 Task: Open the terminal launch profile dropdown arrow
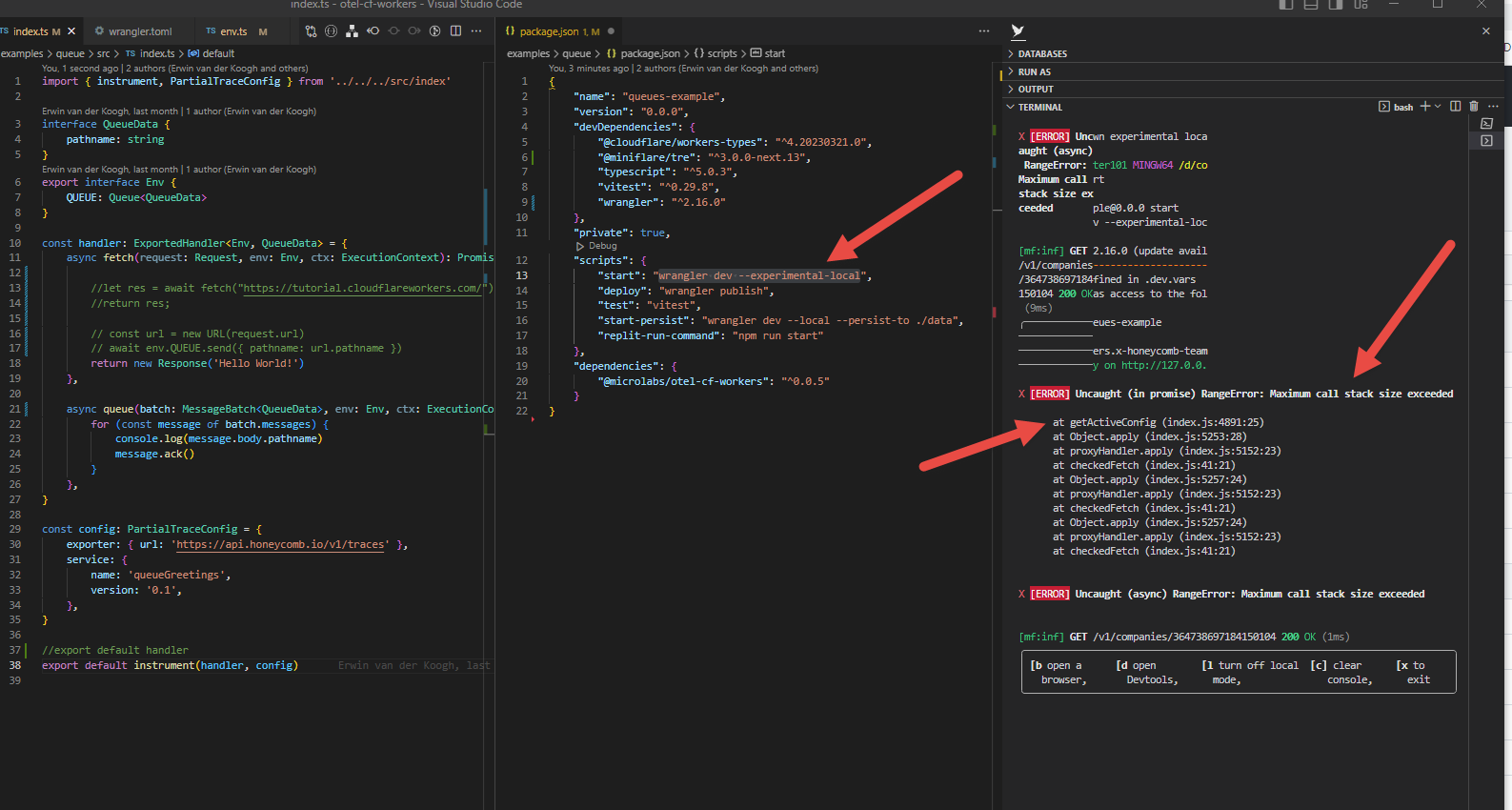pyautogui.click(x=1438, y=107)
